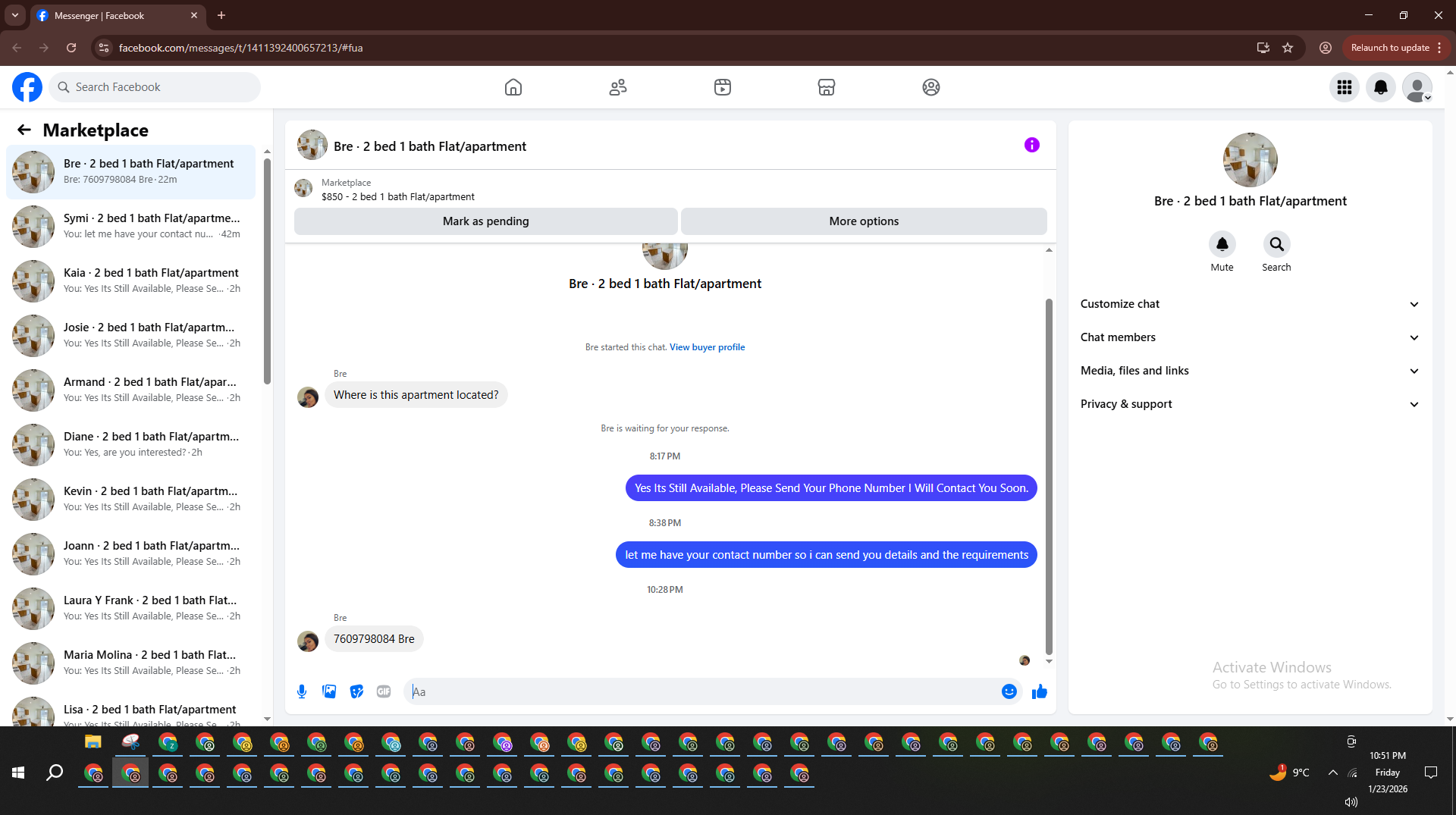
Task: Open File Explorer from the taskbar
Action: coord(93,742)
